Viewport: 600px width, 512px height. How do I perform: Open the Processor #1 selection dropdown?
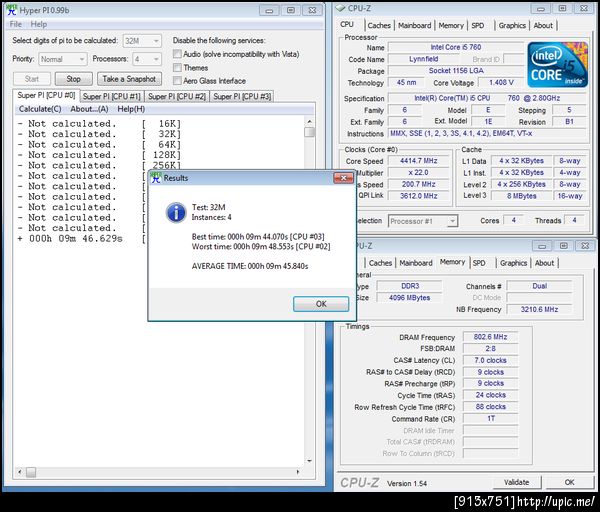click(423, 221)
